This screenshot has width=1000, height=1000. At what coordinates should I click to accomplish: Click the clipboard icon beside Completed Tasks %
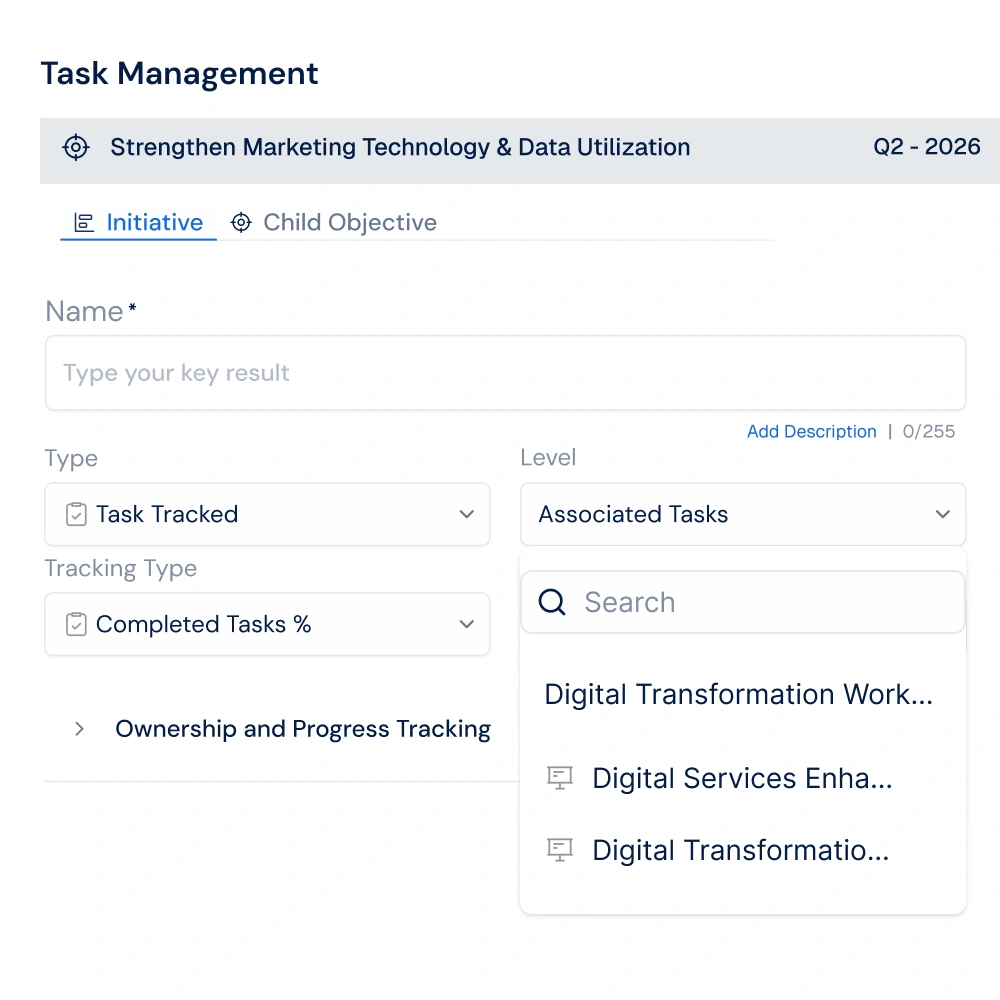point(76,624)
